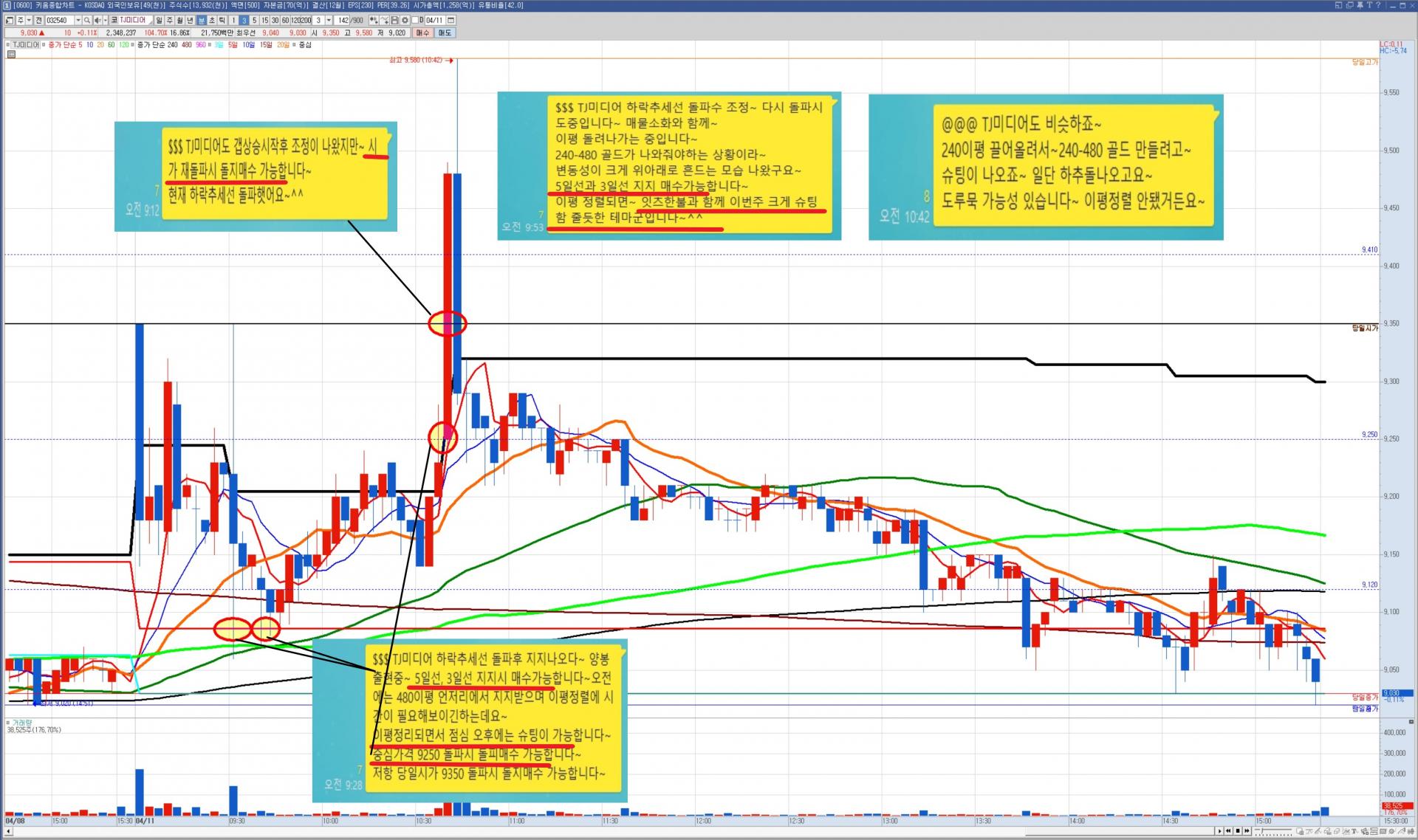Select the 5-minute interval button

254,20
